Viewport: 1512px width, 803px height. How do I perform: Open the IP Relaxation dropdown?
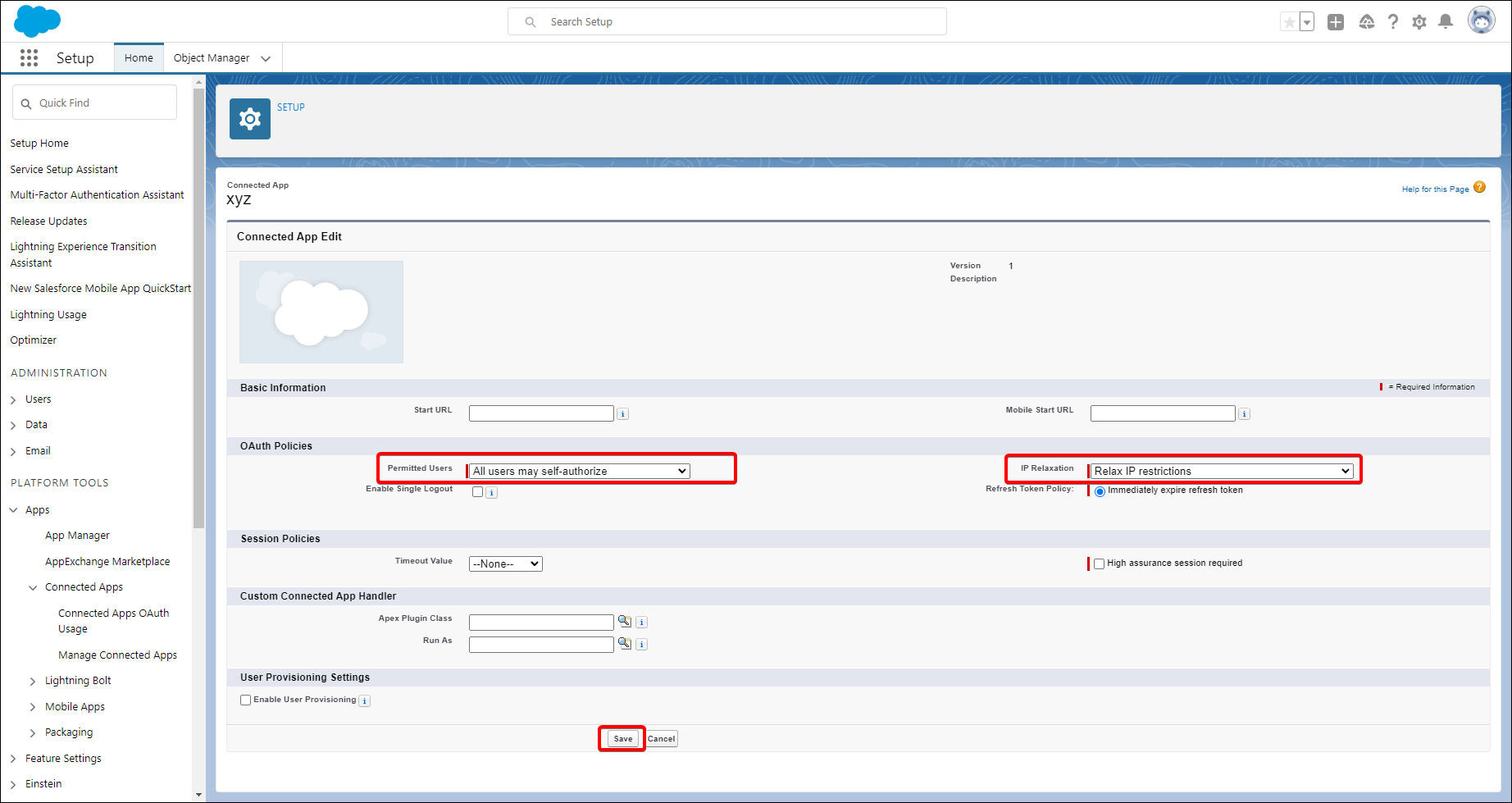pyautogui.click(x=1222, y=472)
